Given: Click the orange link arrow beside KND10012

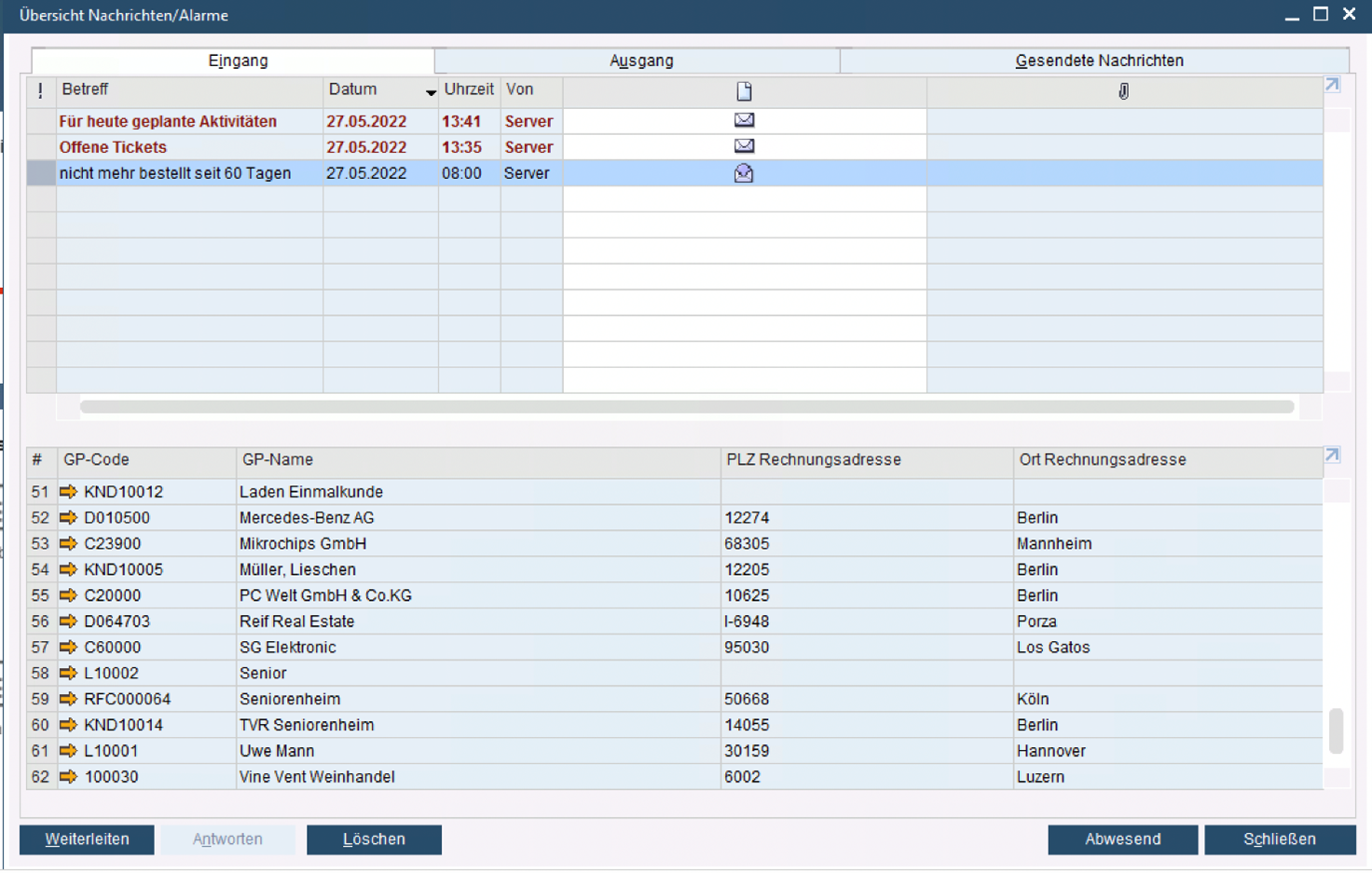Looking at the screenshot, I should click(68, 491).
